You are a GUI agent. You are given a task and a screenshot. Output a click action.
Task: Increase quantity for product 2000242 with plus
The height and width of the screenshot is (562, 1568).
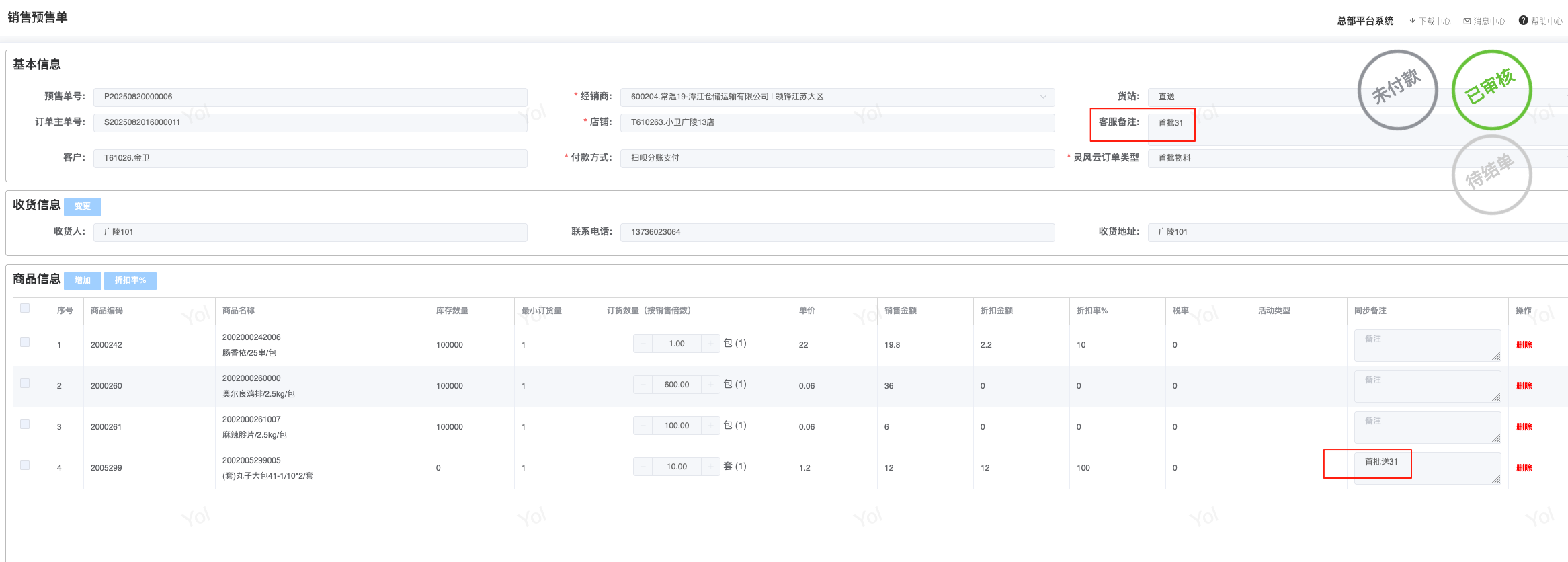[710, 344]
